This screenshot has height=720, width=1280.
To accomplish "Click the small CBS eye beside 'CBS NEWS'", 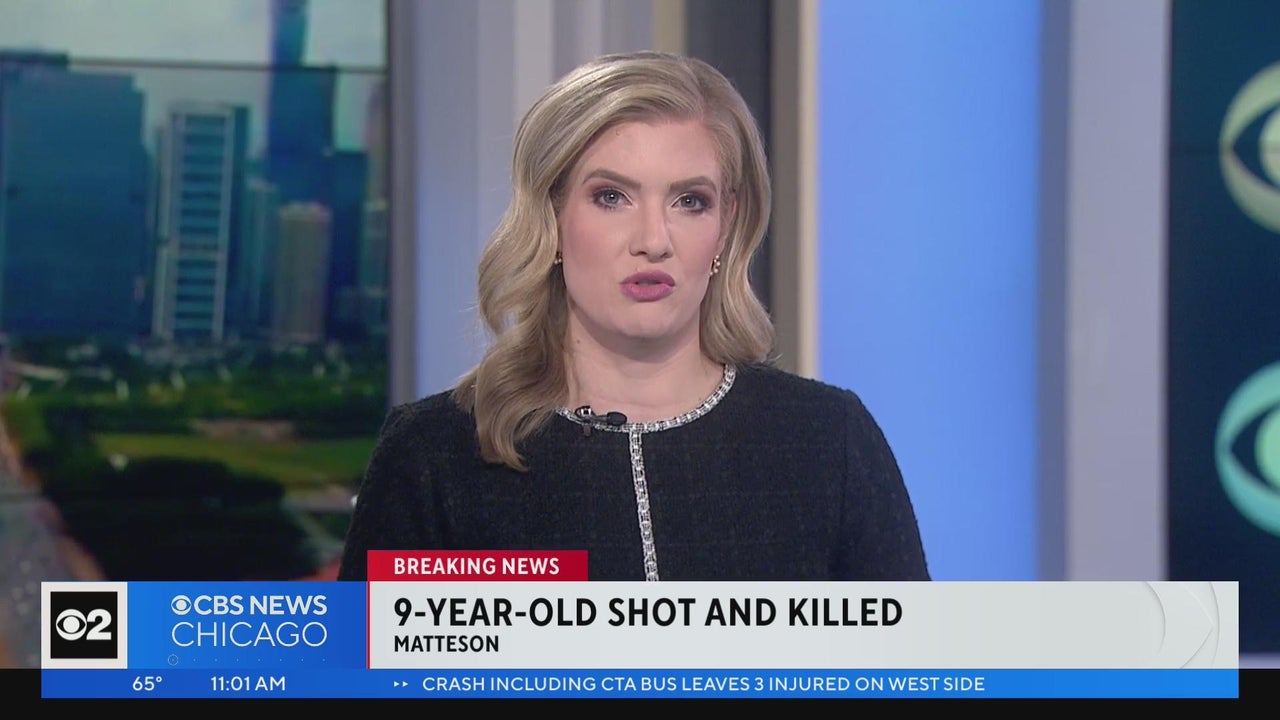I will 180,606.
